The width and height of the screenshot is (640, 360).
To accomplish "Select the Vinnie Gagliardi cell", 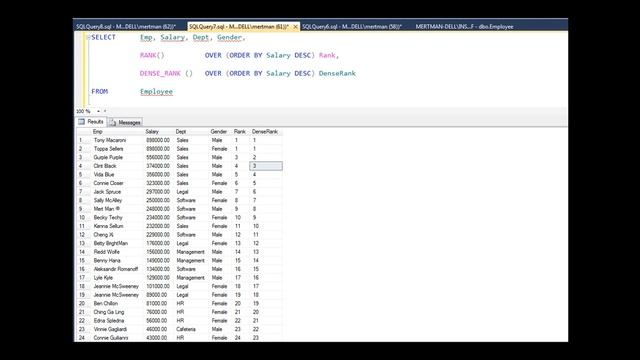I will coord(118,329).
